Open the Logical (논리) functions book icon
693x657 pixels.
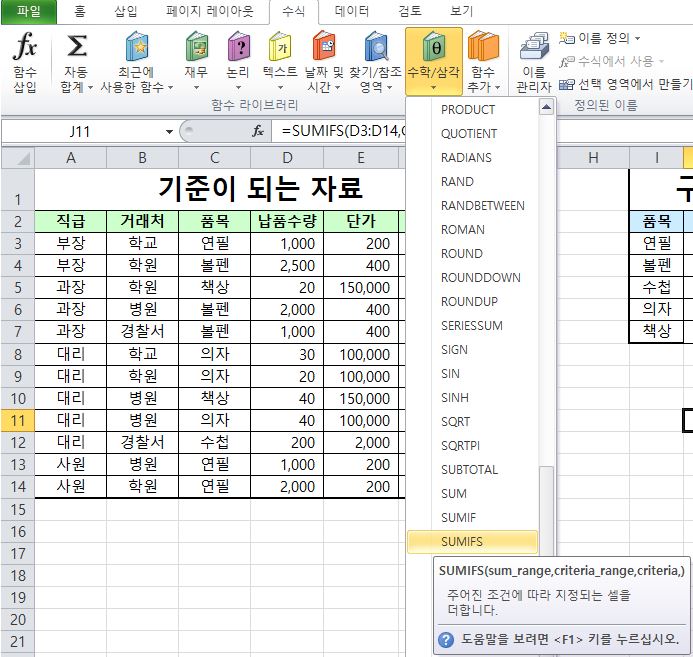pos(239,46)
